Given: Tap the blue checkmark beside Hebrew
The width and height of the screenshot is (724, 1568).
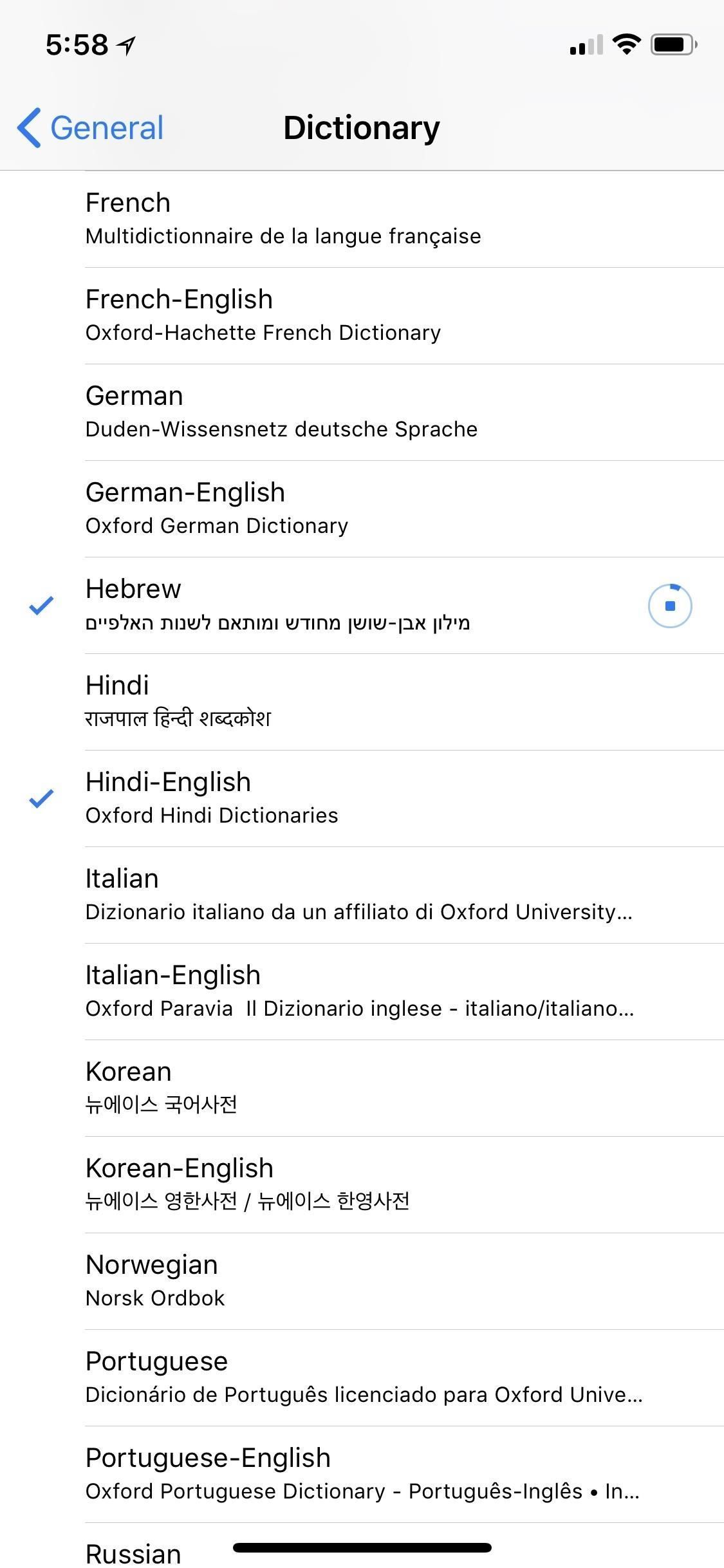Looking at the screenshot, I should pos(40,604).
